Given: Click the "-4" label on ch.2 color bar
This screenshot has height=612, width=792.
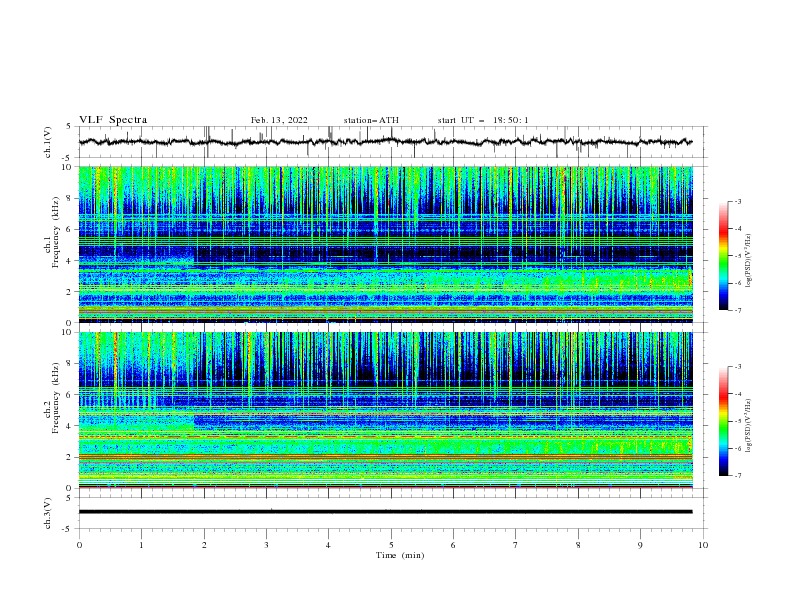Looking at the screenshot, I should (738, 394).
